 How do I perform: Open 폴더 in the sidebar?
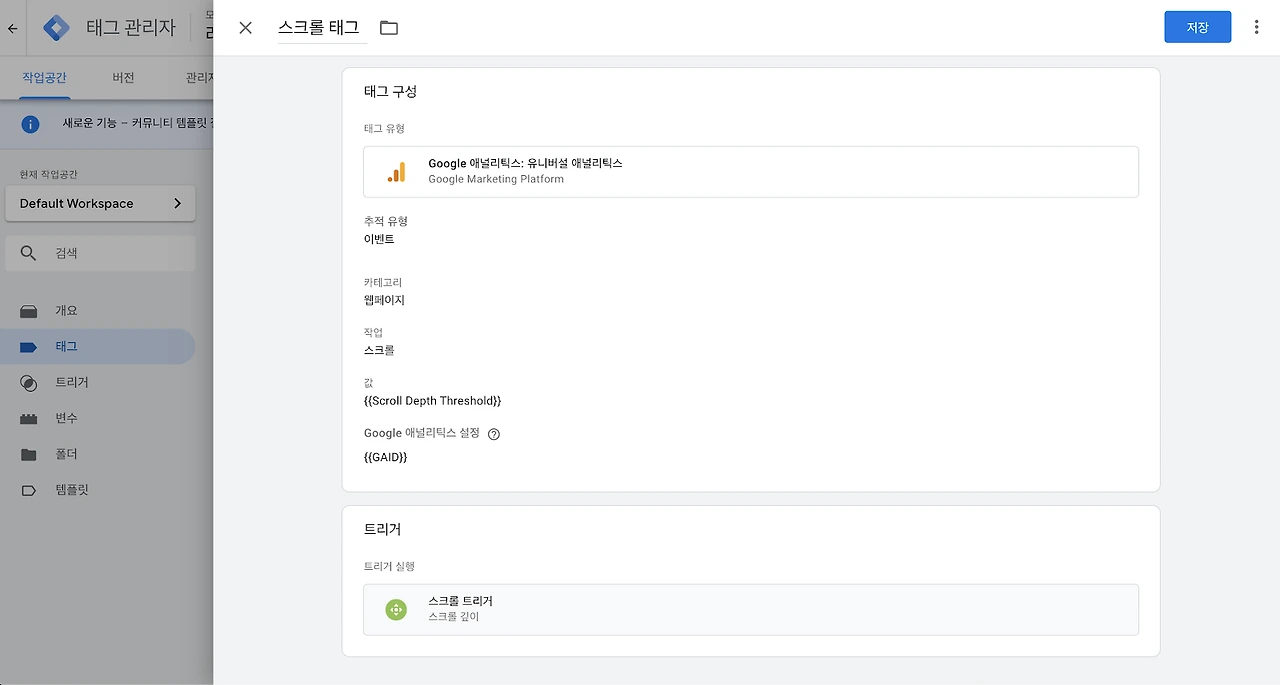pos(100,455)
